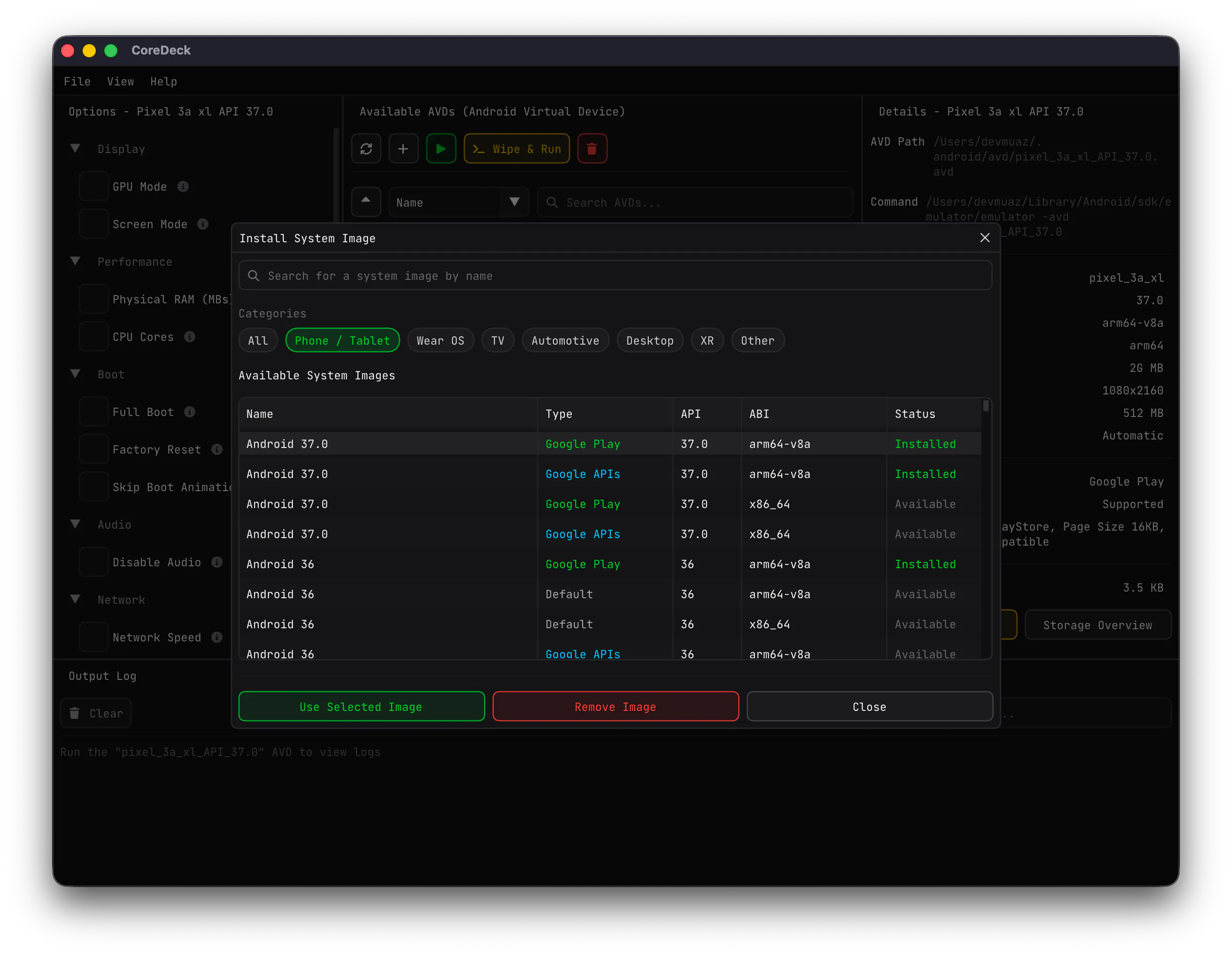1232x956 pixels.
Task: Select the All category
Action: pos(258,340)
